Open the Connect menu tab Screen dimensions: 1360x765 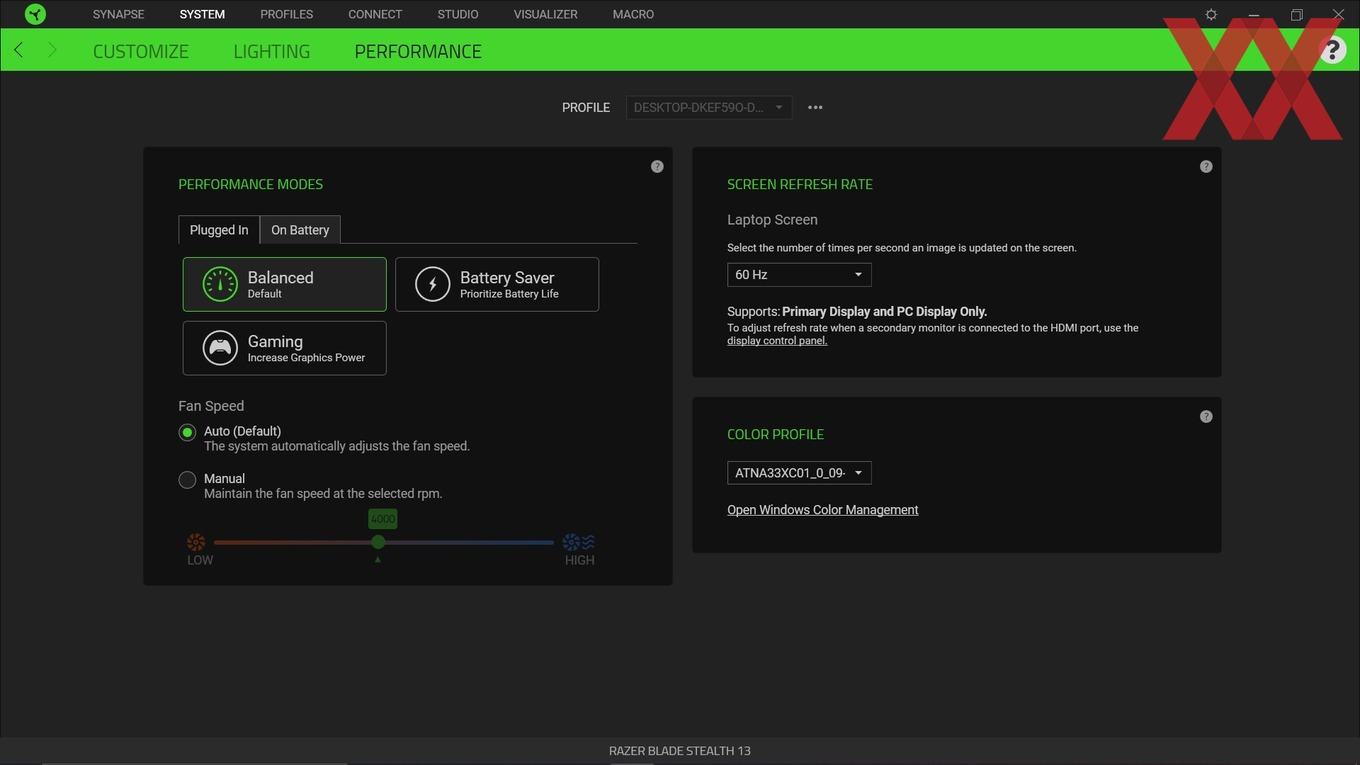[x=375, y=14]
